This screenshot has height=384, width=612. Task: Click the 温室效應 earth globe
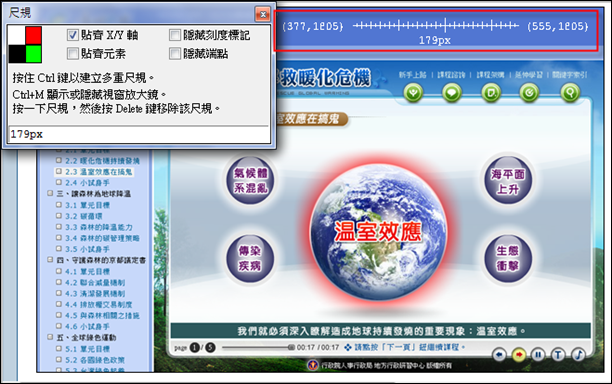point(378,232)
